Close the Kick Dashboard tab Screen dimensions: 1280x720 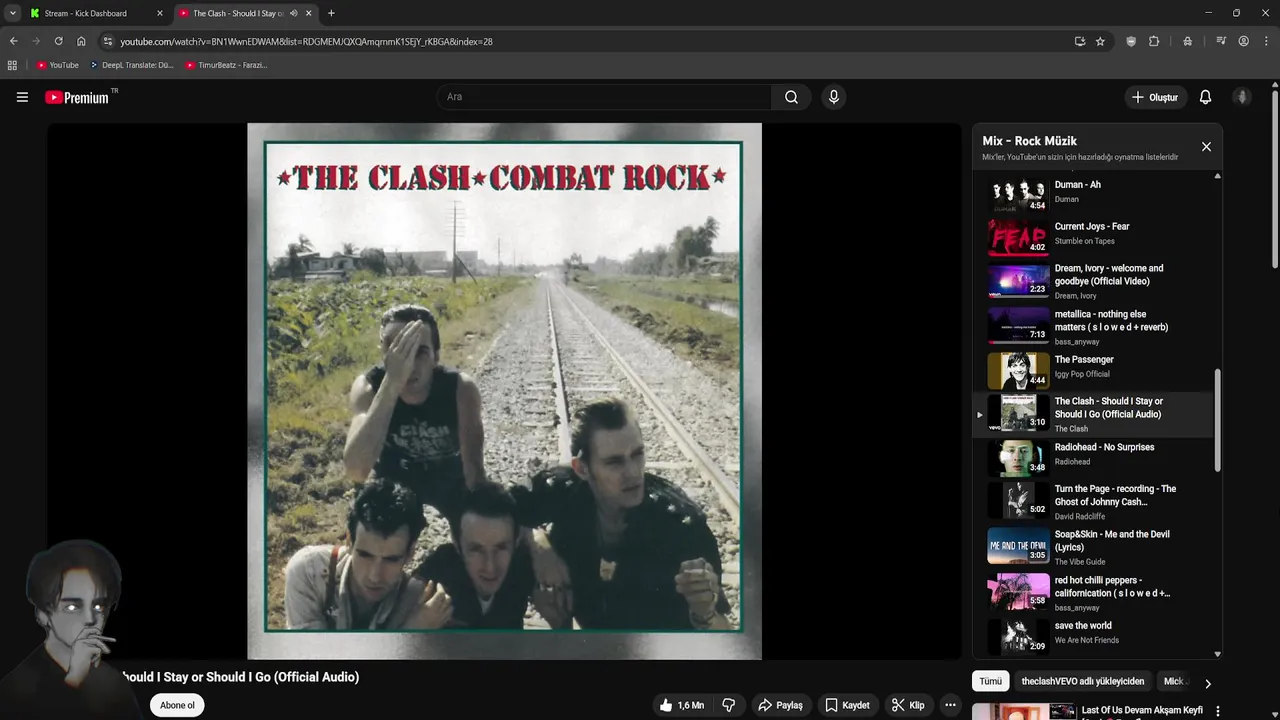coord(159,13)
